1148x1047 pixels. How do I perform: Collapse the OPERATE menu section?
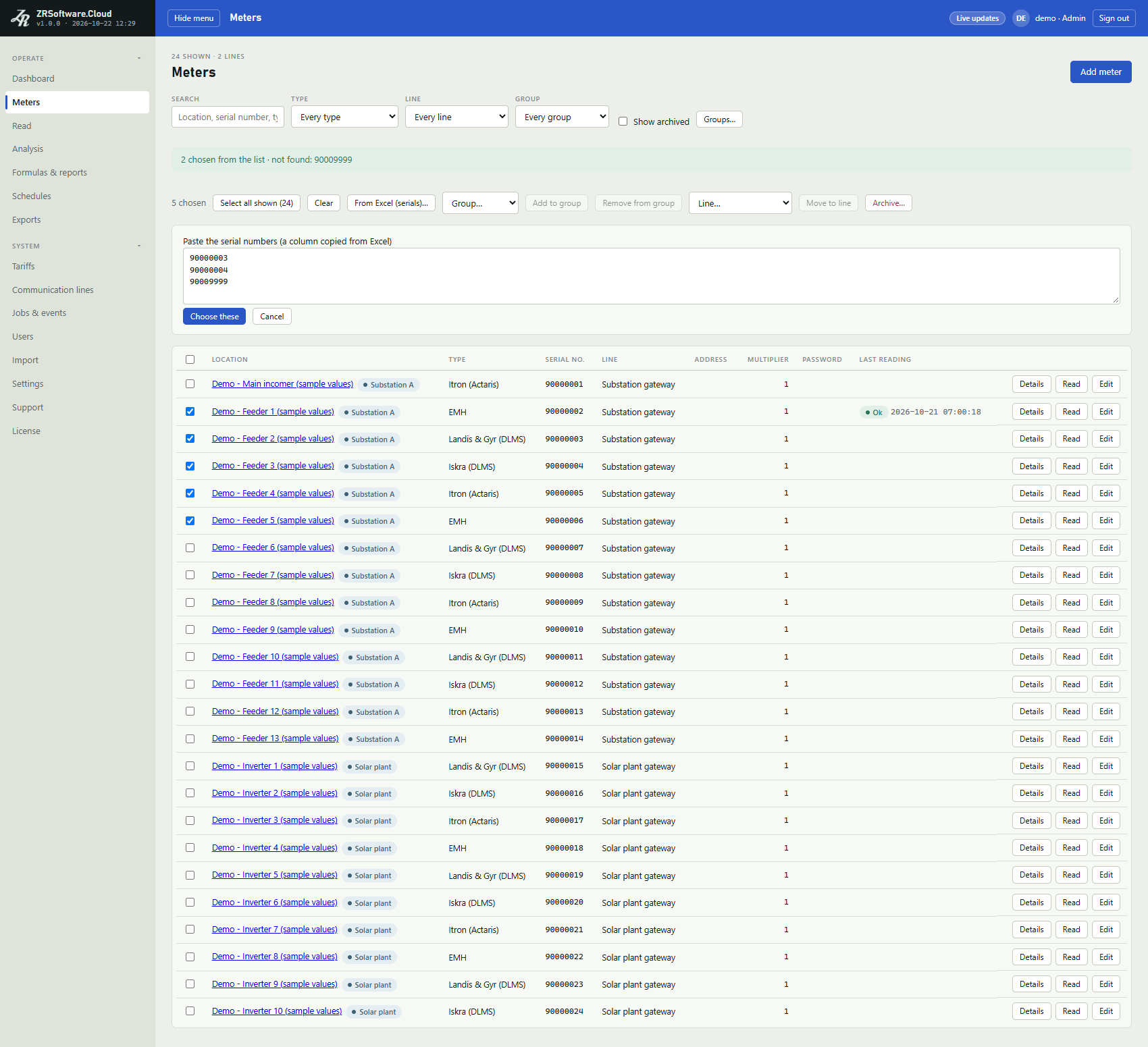click(139, 58)
